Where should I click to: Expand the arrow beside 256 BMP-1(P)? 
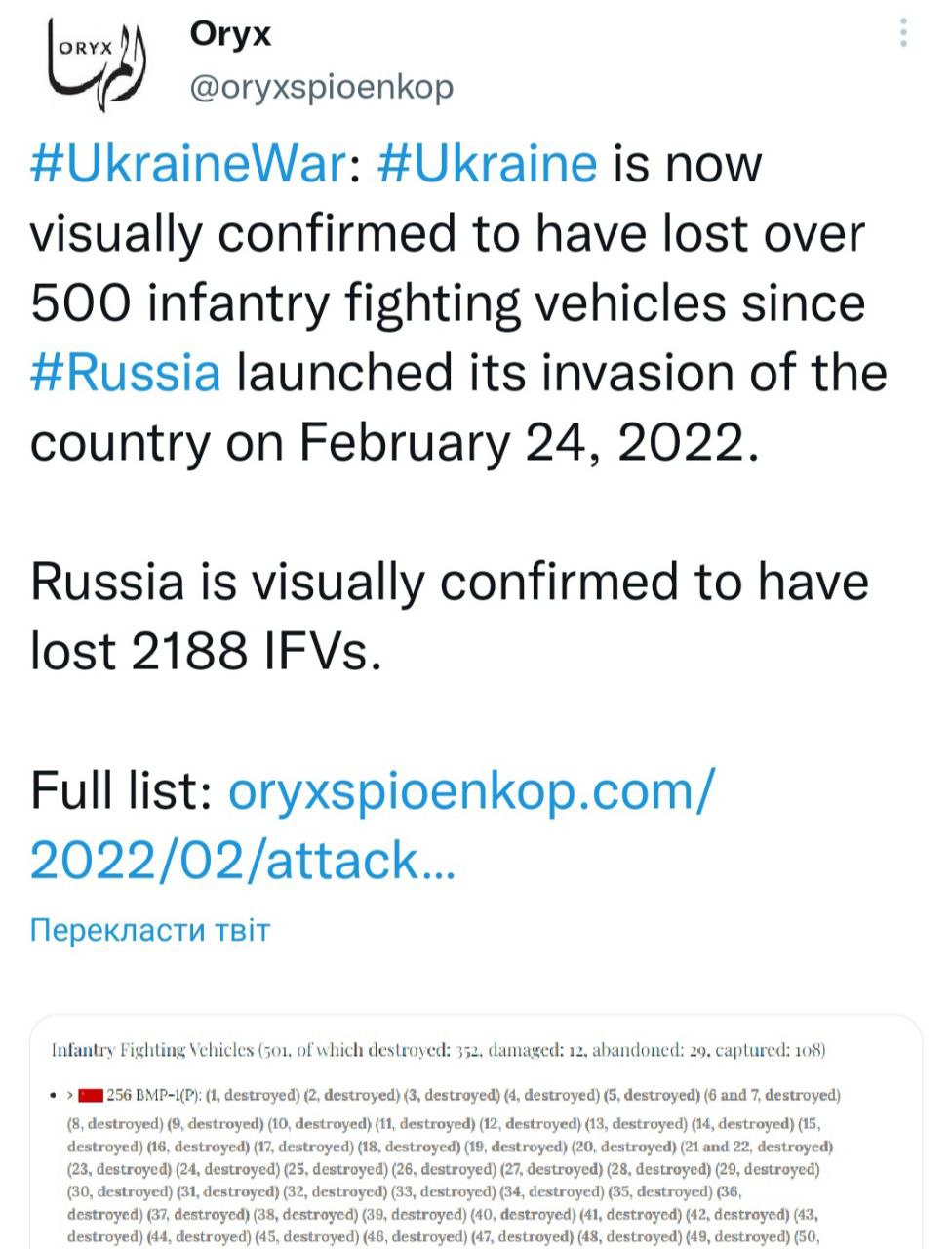pos(70,1096)
